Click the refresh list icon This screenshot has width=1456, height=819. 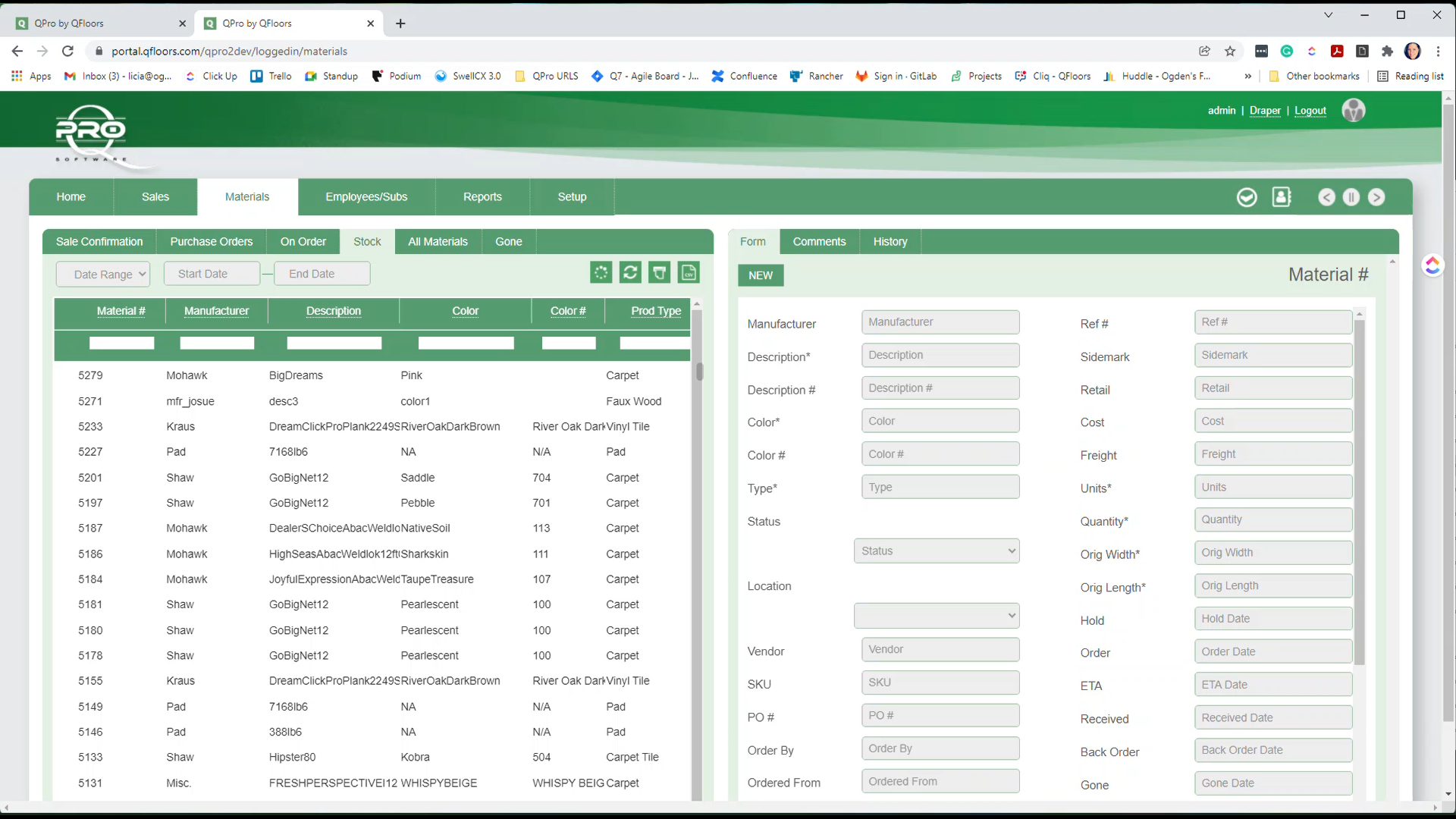tap(630, 273)
